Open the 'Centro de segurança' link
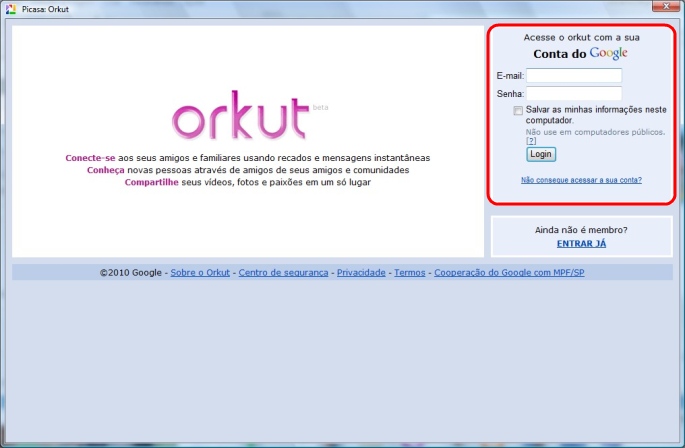This screenshot has height=448, width=685. tap(283, 273)
